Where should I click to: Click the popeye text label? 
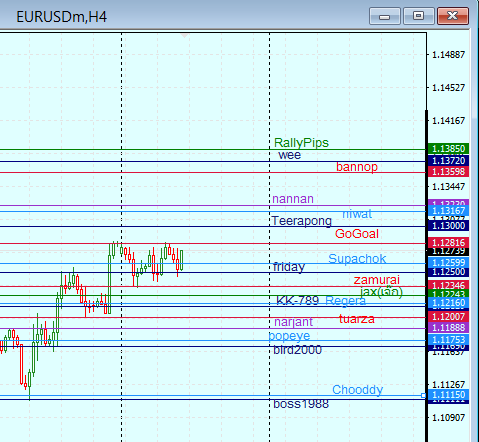[x=289, y=336]
